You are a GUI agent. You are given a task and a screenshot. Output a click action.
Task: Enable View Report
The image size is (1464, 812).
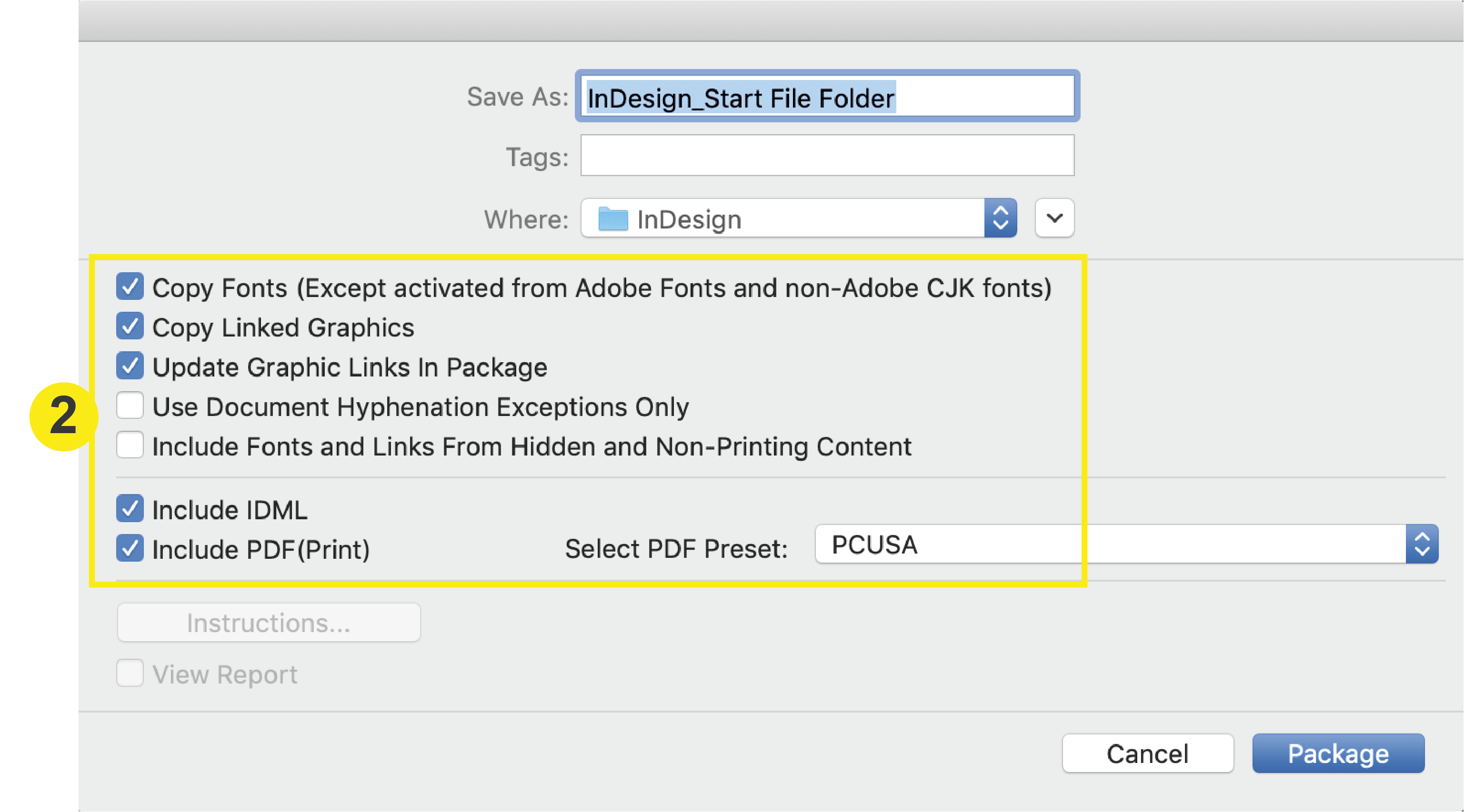[130, 673]
